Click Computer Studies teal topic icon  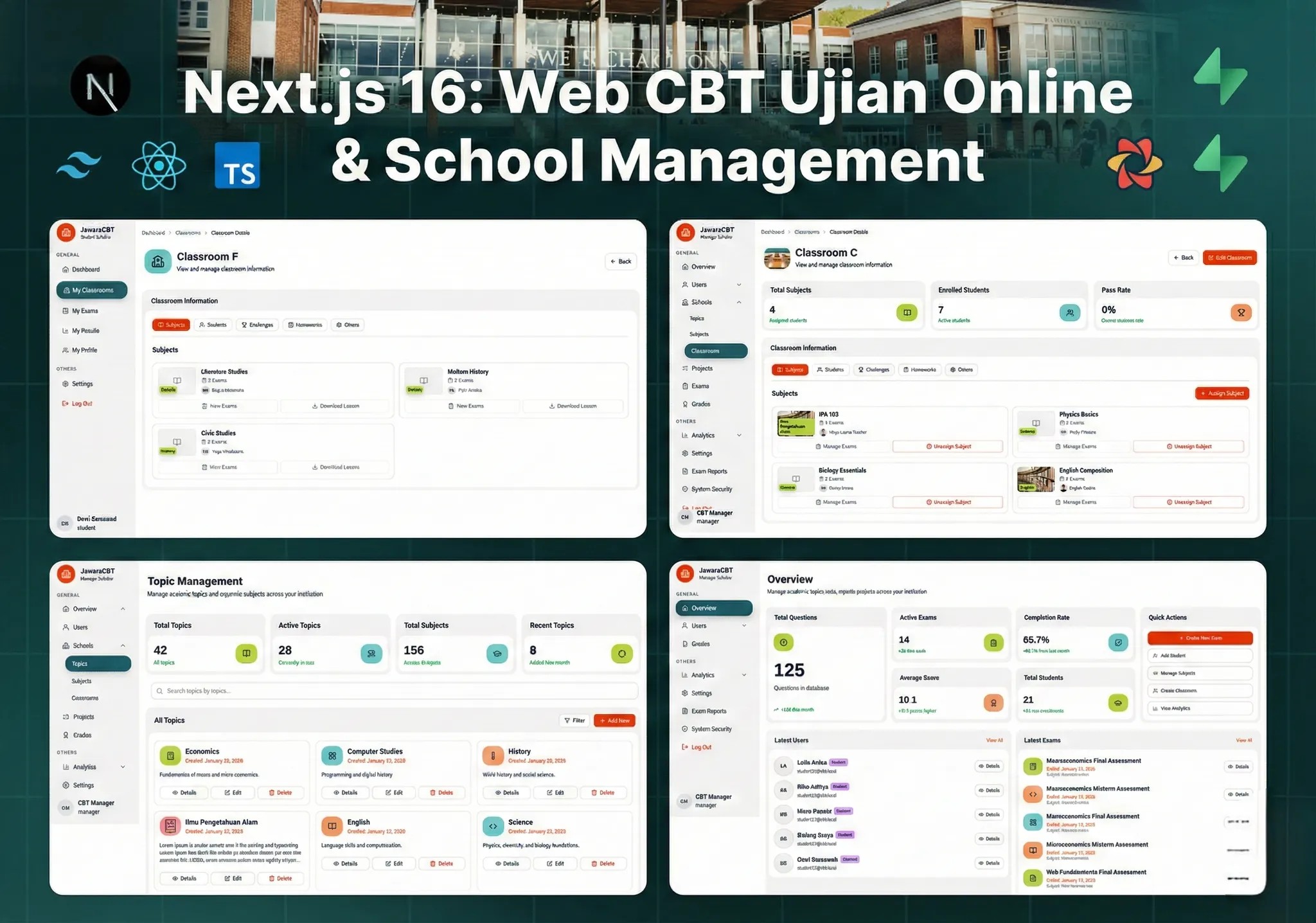[x=332, y=756]
